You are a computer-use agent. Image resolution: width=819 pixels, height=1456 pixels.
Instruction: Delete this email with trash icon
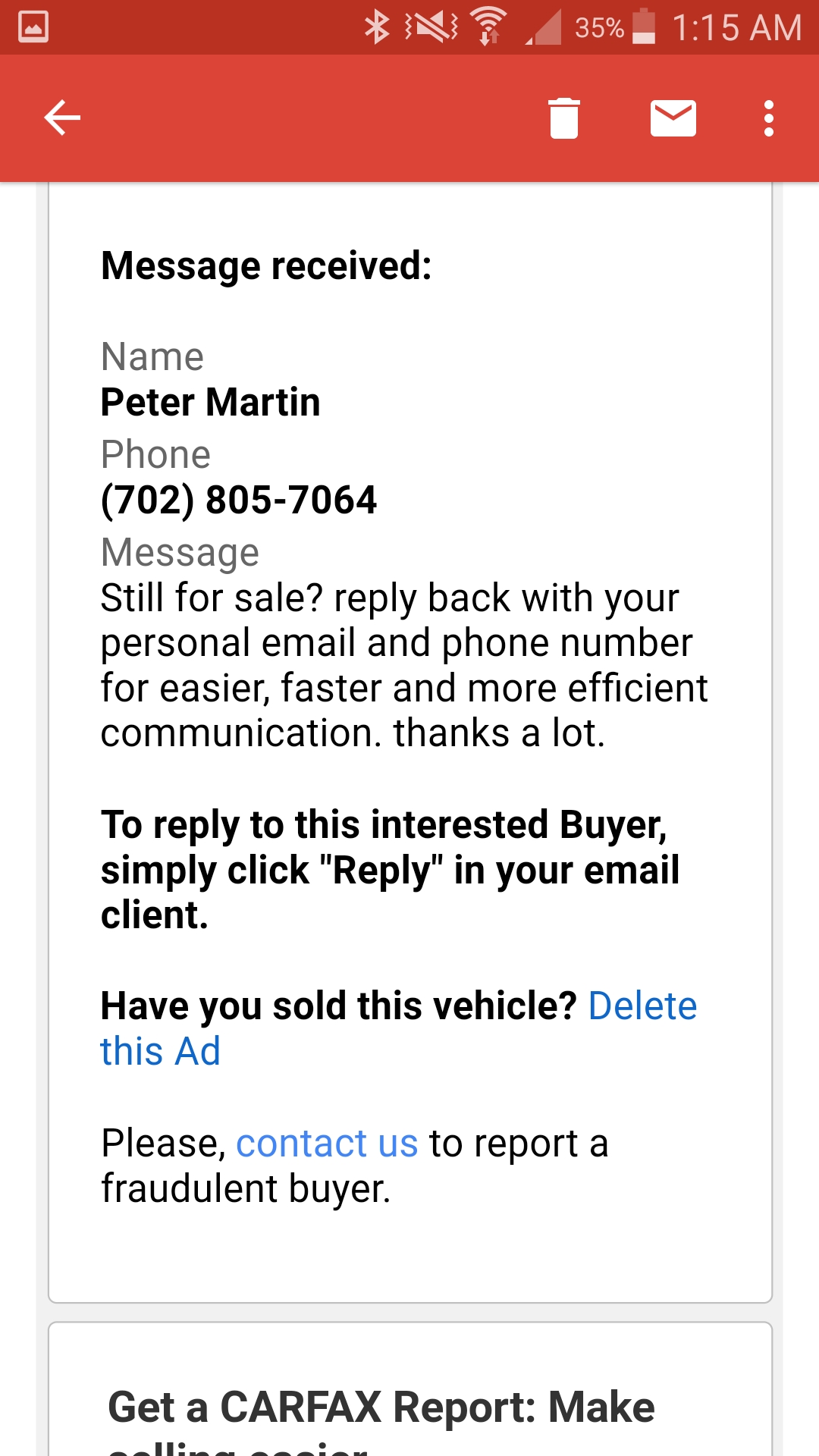[x=563, y=118]
